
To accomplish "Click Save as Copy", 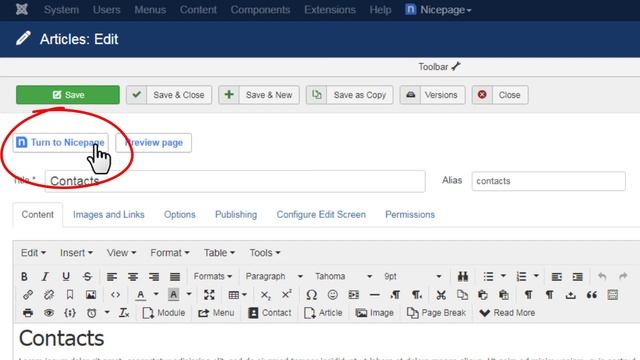I will tap(350, 95).
